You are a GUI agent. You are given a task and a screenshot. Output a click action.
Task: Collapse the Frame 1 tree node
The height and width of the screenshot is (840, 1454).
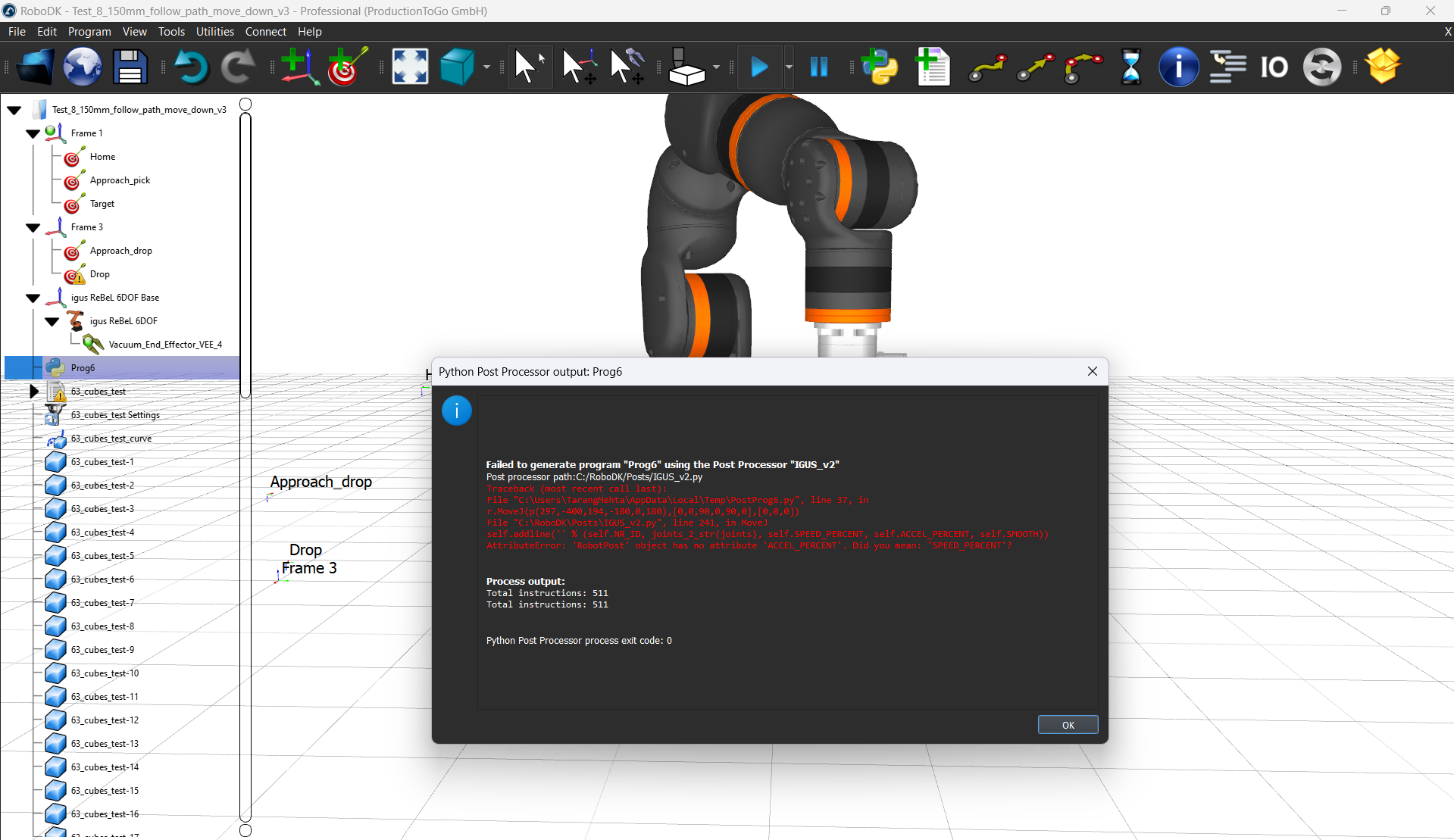click(x=33, y=133)
